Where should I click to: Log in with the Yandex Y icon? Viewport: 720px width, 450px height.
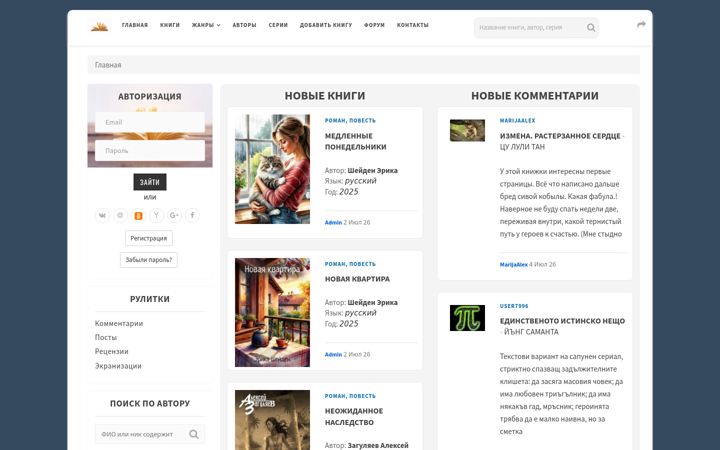[156, 215]
